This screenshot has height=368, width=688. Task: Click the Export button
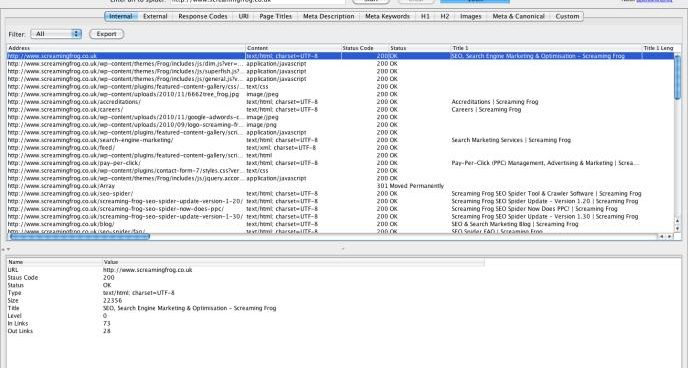click(x=107, y=34)
